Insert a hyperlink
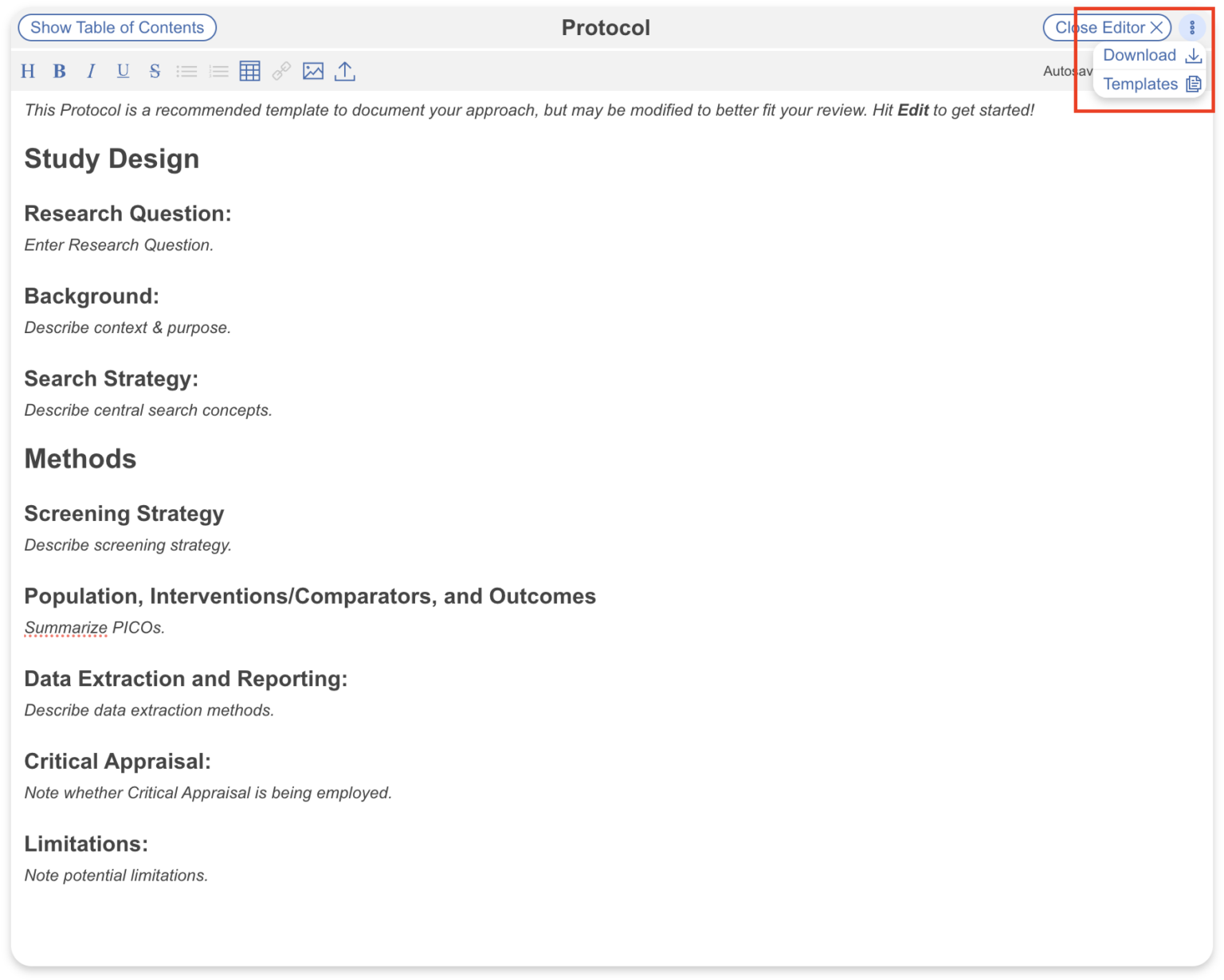Screen dimensions: 1224x980 (281, 71)
